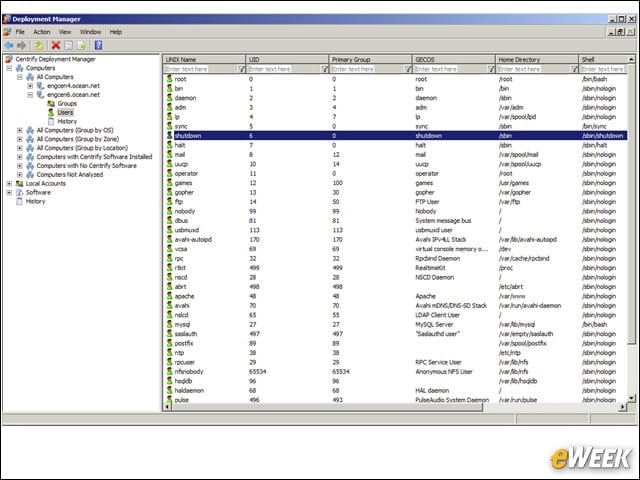Click the filter icon in UID column
Viewport: 640px width, 480px height.
(x=324, y=69)
